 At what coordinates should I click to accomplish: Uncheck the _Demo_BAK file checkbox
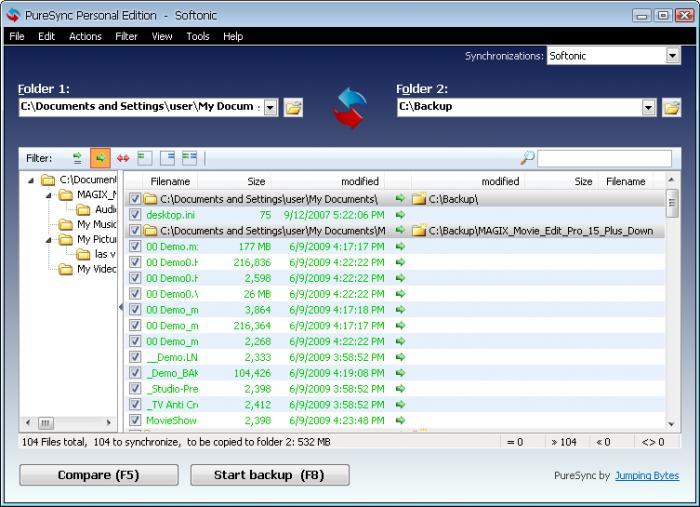[135, 373]
